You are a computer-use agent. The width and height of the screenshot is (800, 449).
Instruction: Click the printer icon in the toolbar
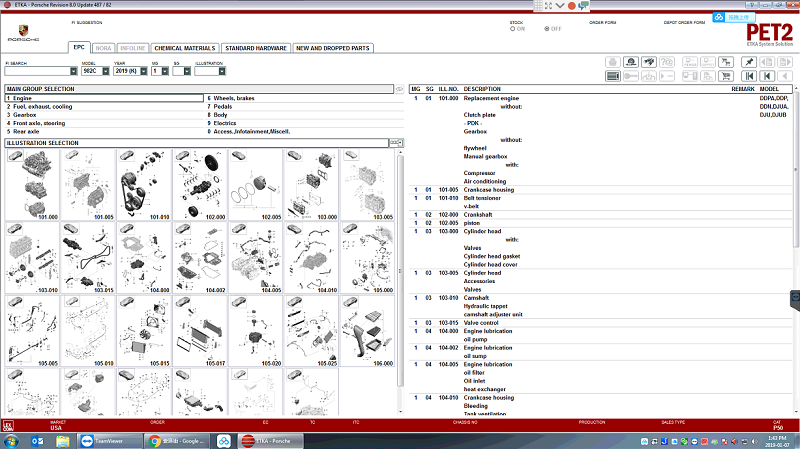coord(613,62)
